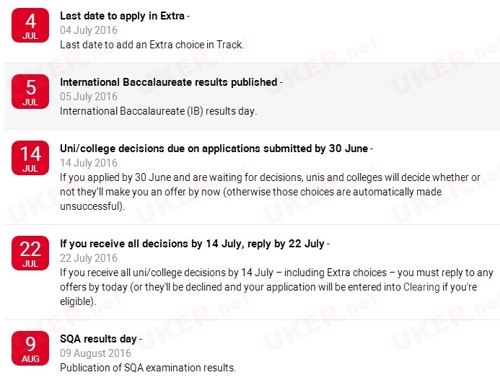Click the 'If you applied by 30 June' paragraph
The width and height of the screenshot is (500, 380).
point(270,192)
